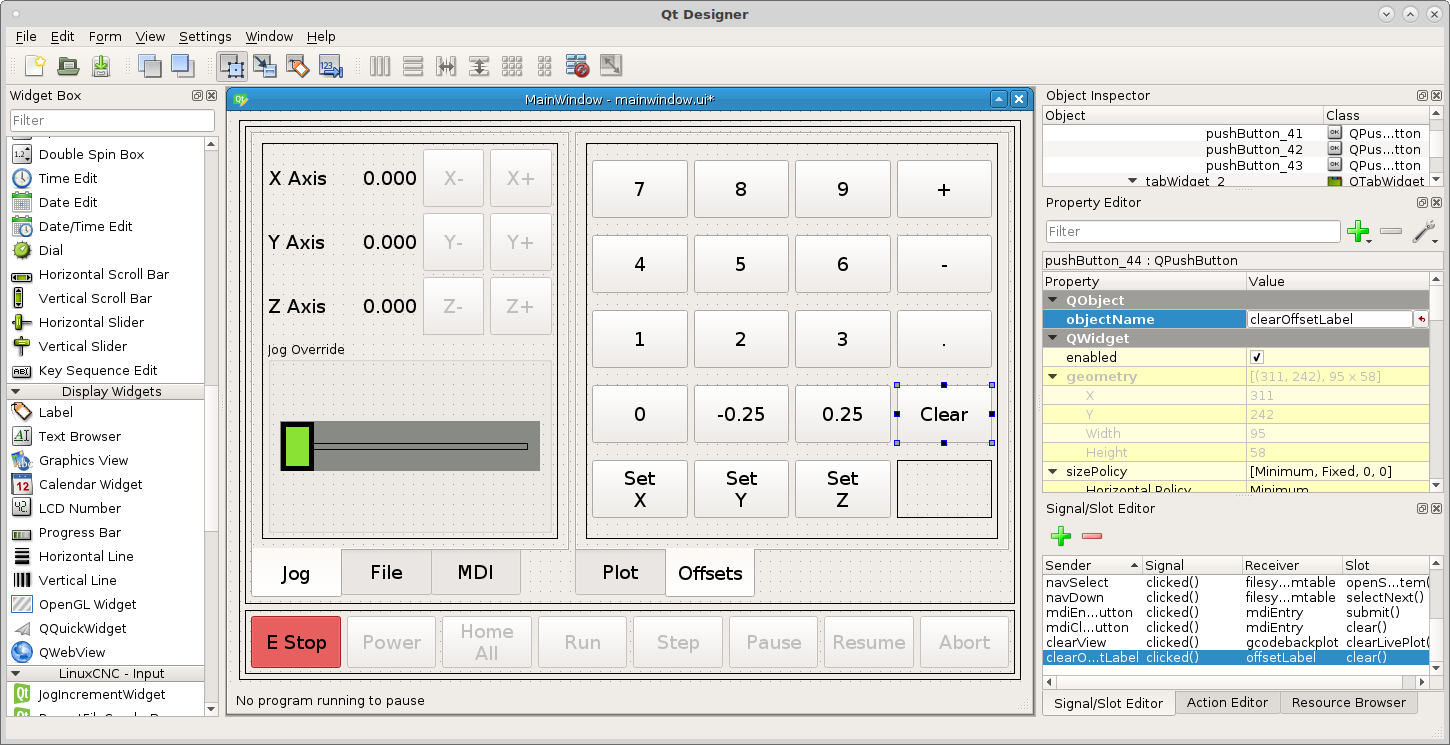The width and height of the screenshot is (1450, 745).
Task: Switch to Edit Tab Order mode icon
Action: coord(331,66)
